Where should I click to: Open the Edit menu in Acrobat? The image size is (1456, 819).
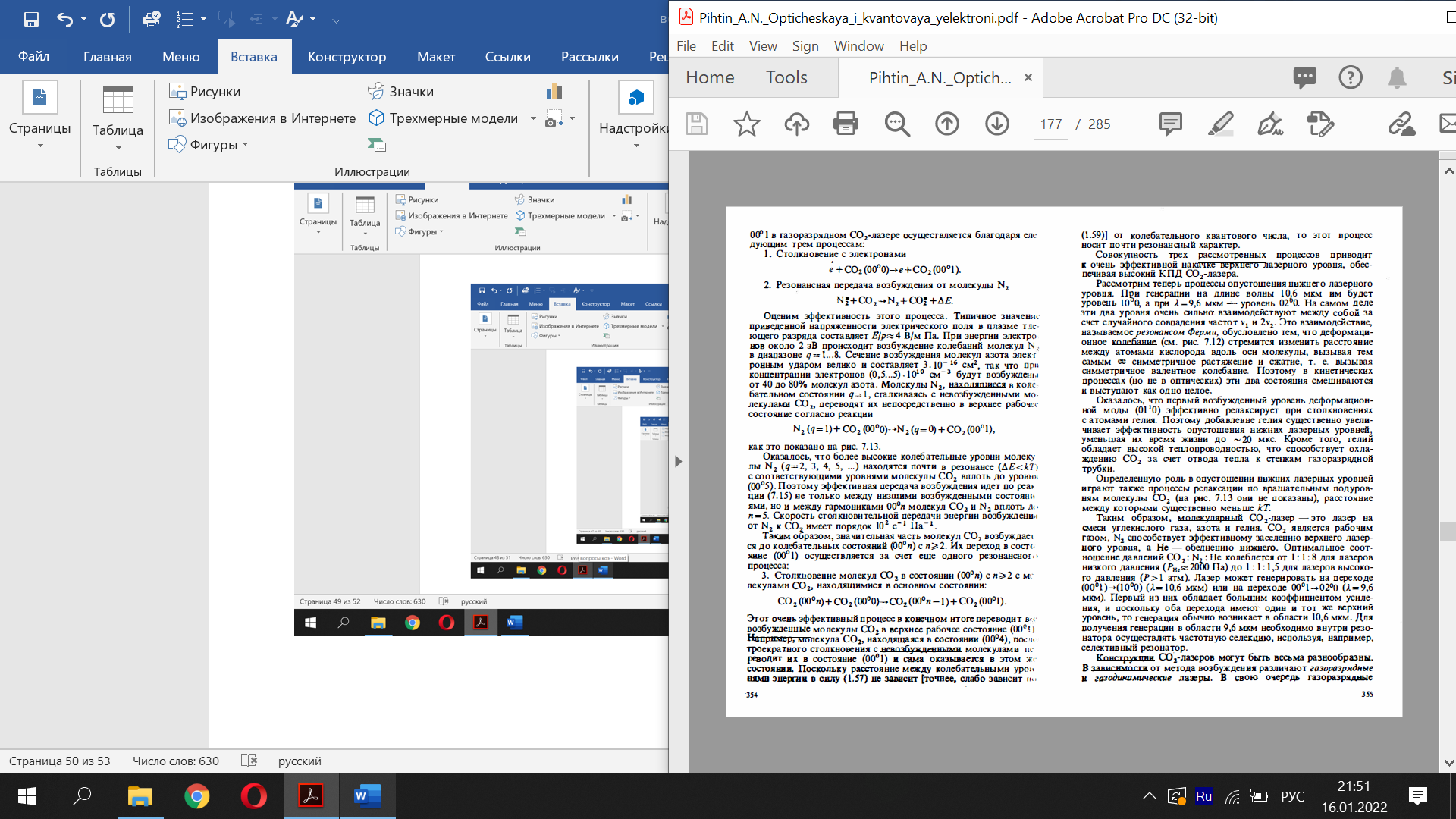coord(722,45)
